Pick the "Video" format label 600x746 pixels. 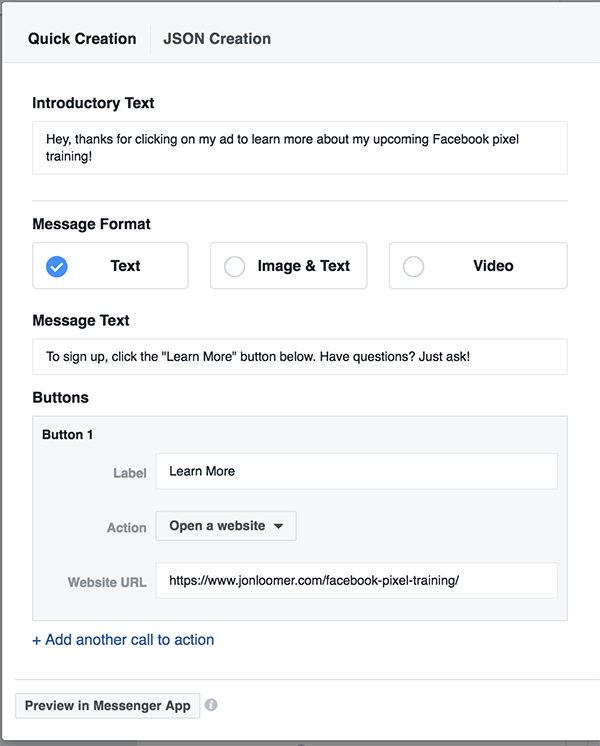pos(493,266)
